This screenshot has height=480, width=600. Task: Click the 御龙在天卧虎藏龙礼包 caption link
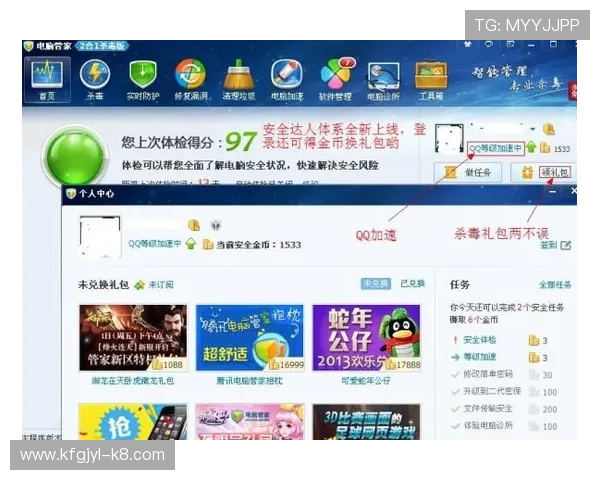pyautogui.click(x=133, y=381)
